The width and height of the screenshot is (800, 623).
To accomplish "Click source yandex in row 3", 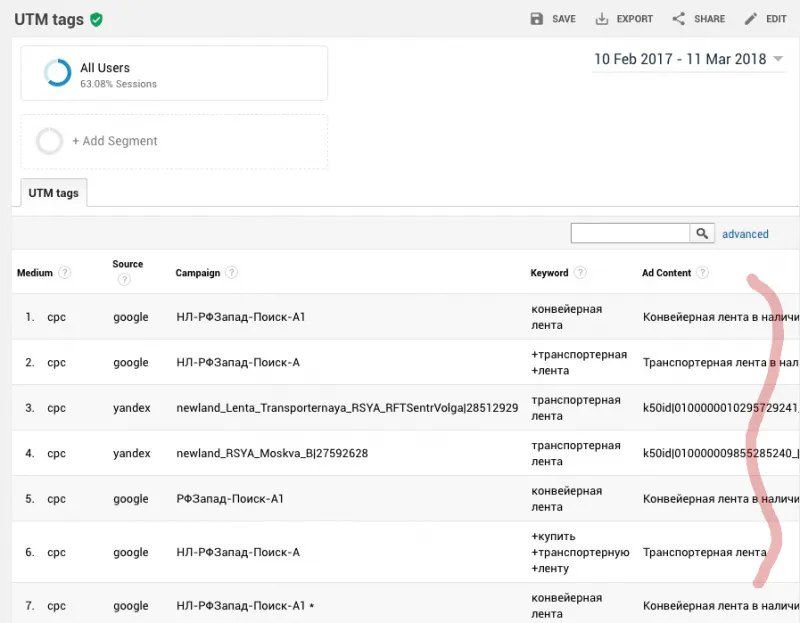I will coord(132,408).
